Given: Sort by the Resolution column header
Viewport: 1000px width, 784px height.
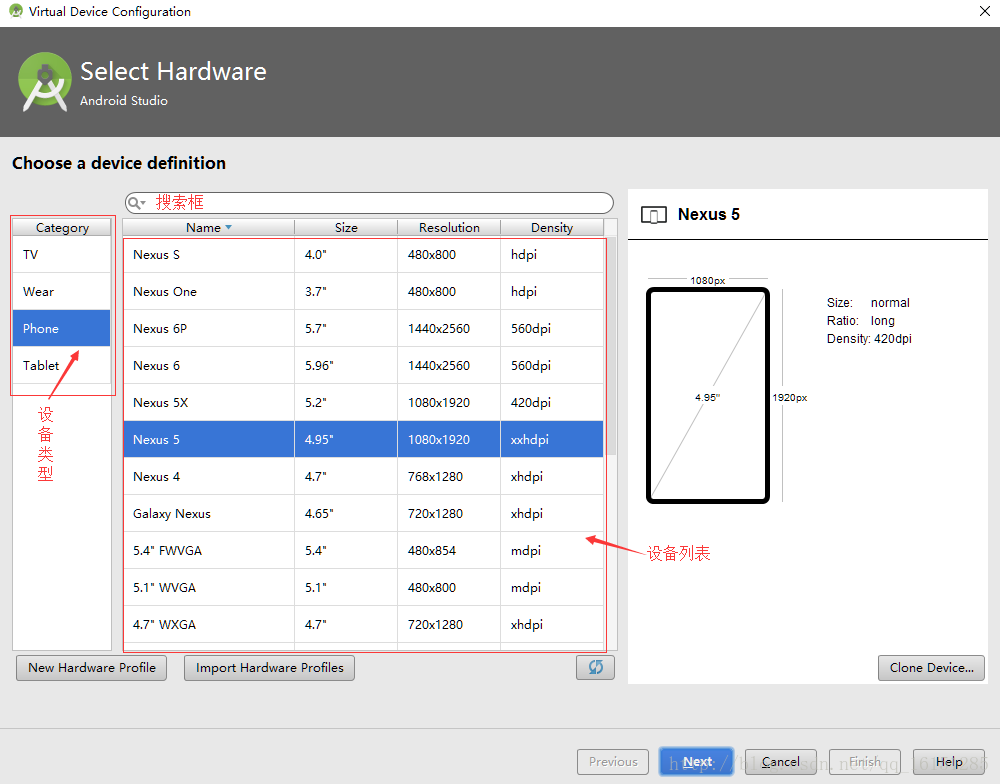Looking at the screenshot, I should (x=449, y=228).
